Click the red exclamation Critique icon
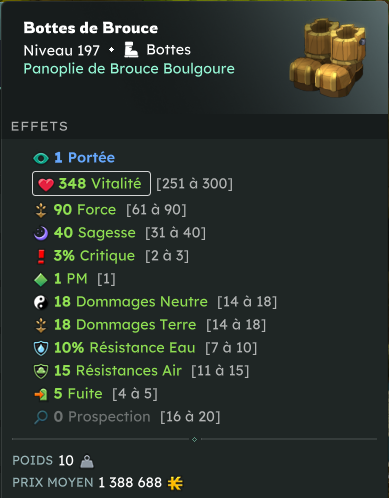This screenshot has width=389, height=498. click(41, 256)
